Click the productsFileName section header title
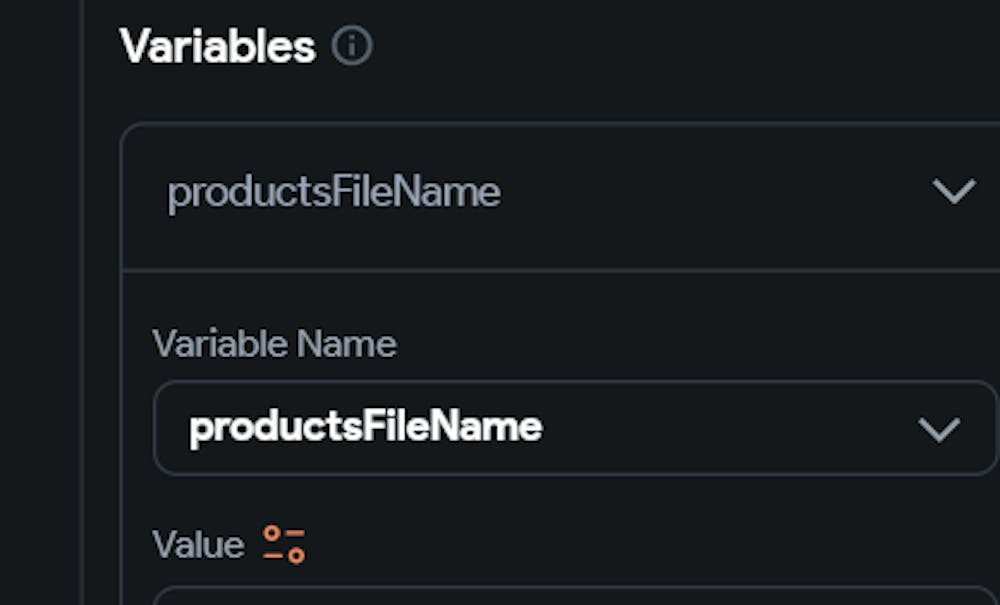Image resolution: width=1000 pixels, height=605 pixels. [334, 192]
